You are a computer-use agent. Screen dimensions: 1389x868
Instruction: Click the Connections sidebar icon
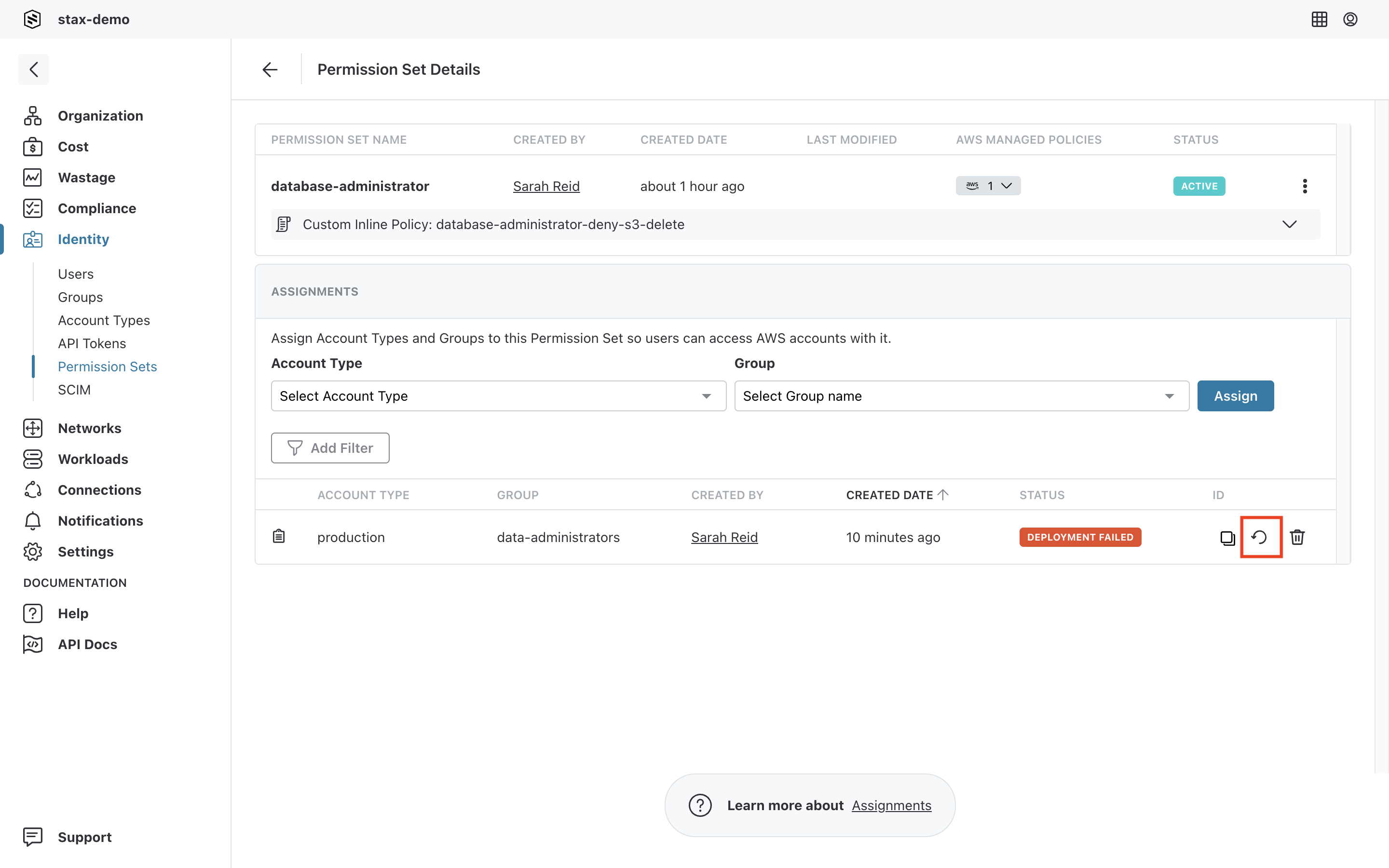coord(33,489)
